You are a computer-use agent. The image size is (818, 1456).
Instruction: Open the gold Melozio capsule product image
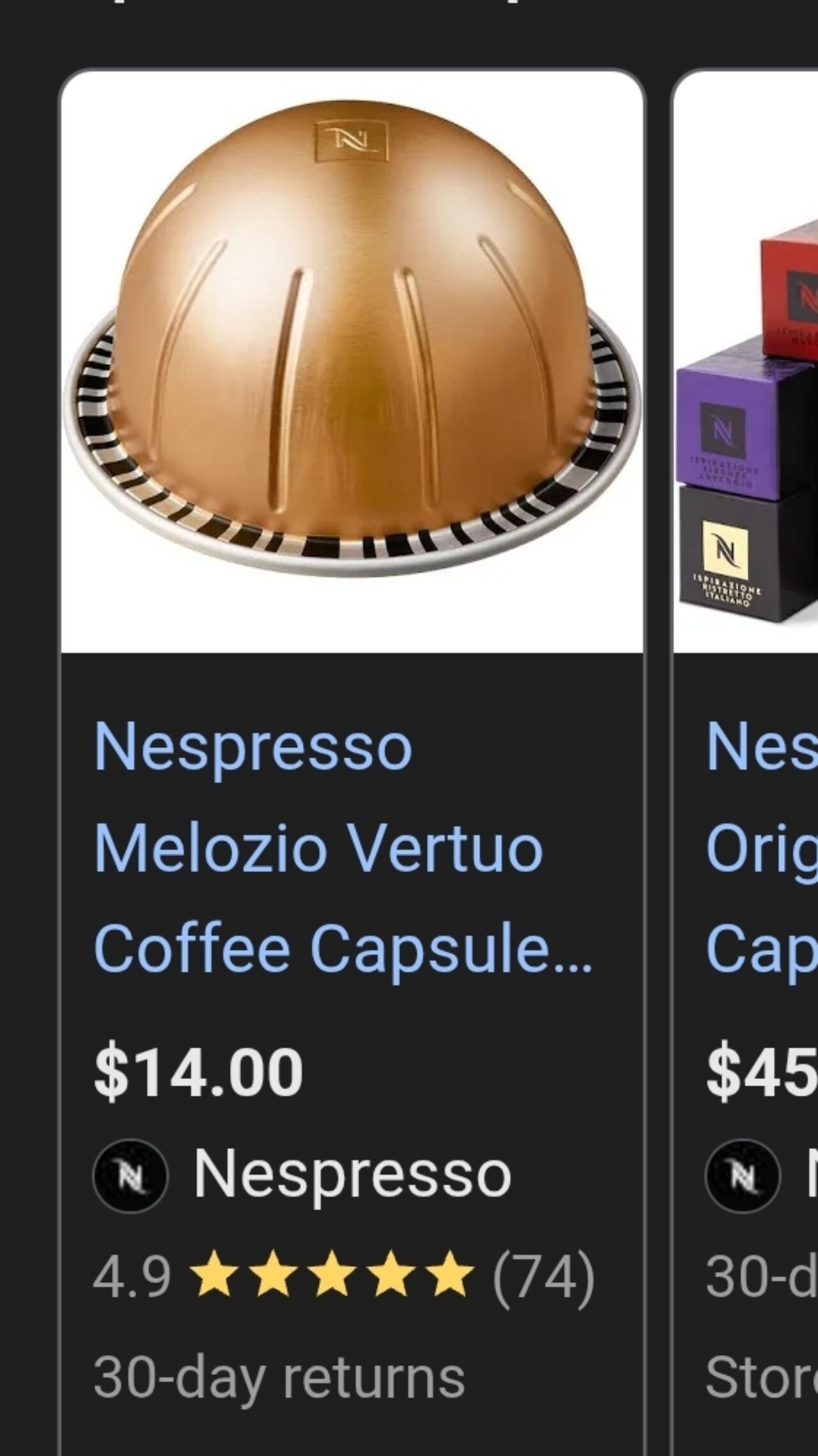point(351,362)
